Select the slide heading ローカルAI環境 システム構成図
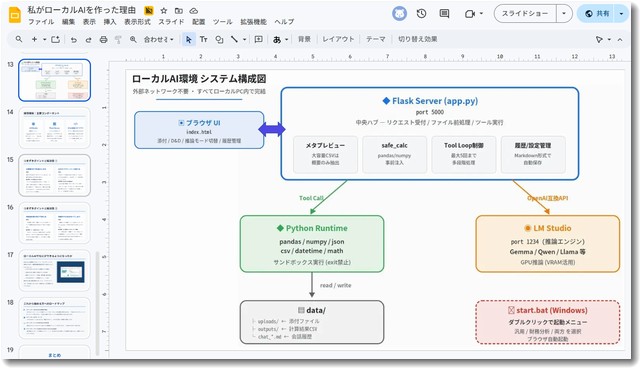Screen dimensions: 640x368 point(199,79)
